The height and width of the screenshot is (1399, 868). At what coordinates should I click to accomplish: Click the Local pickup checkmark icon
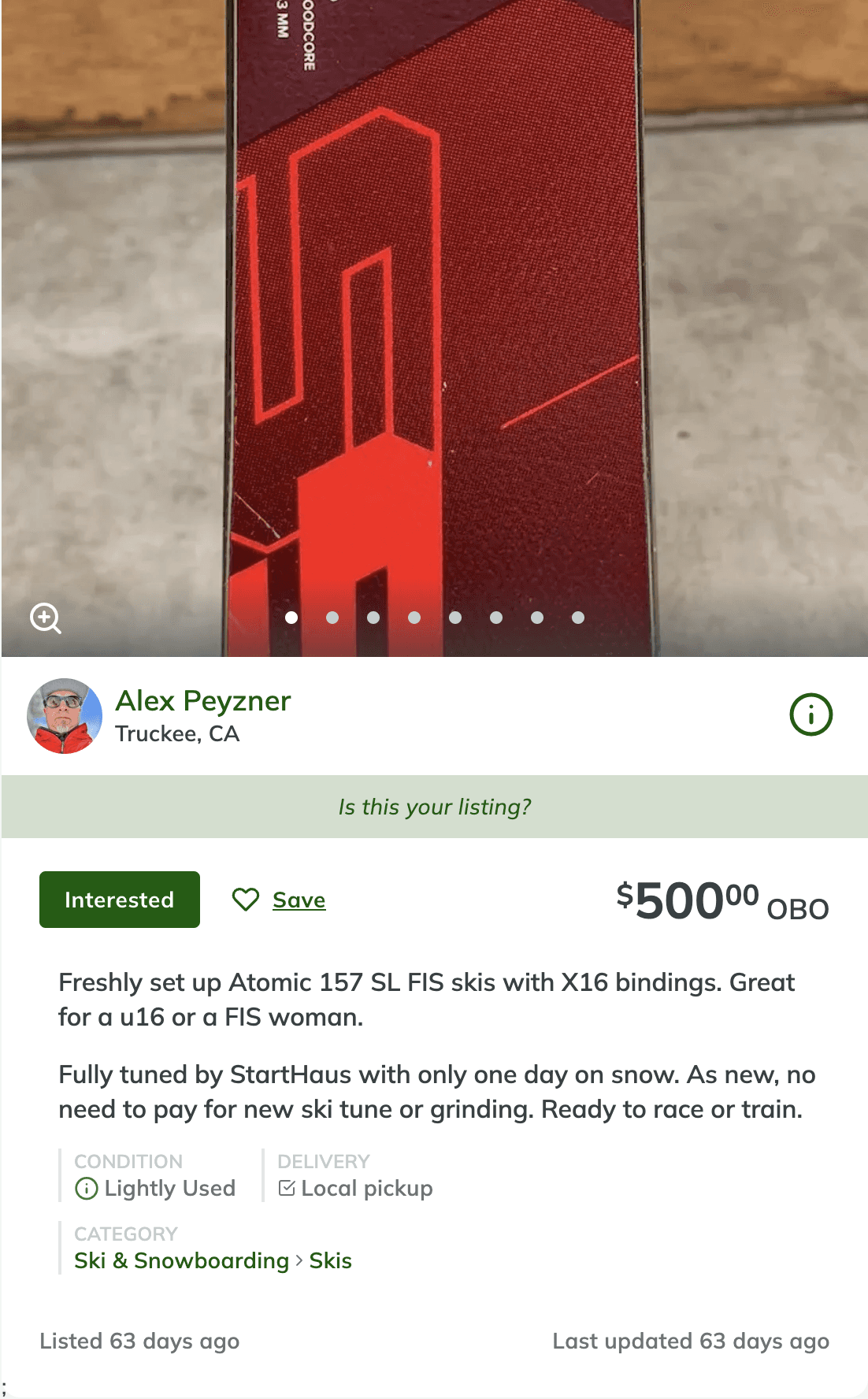[287, 1188]
